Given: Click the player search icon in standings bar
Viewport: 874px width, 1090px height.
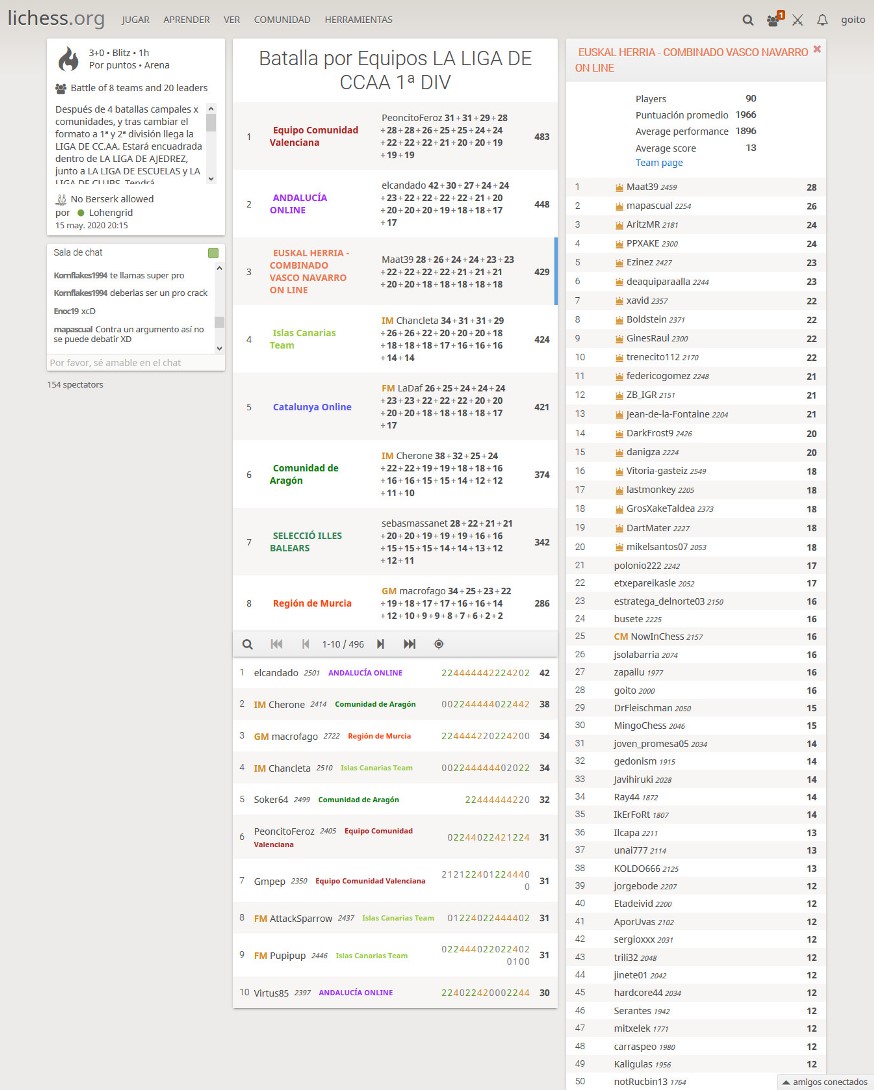Looking at the screenshot, I should pos(248,644).
